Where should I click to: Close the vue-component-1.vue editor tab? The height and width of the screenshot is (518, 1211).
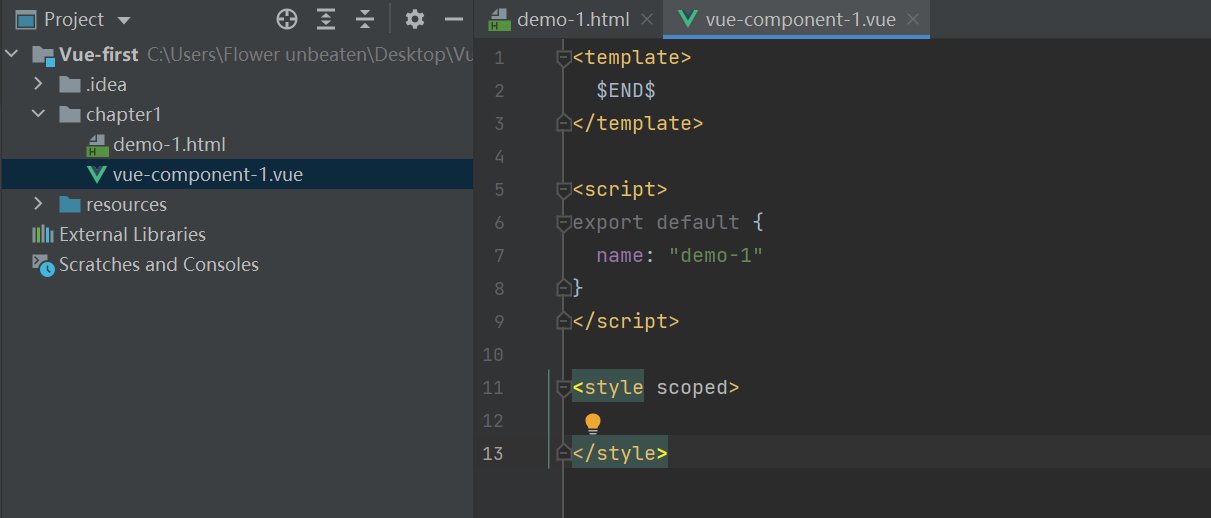click(x=912, y=19)
